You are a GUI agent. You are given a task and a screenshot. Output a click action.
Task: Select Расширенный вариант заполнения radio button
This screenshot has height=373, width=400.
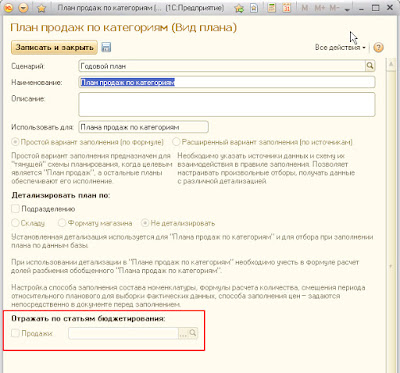point(176,142)
